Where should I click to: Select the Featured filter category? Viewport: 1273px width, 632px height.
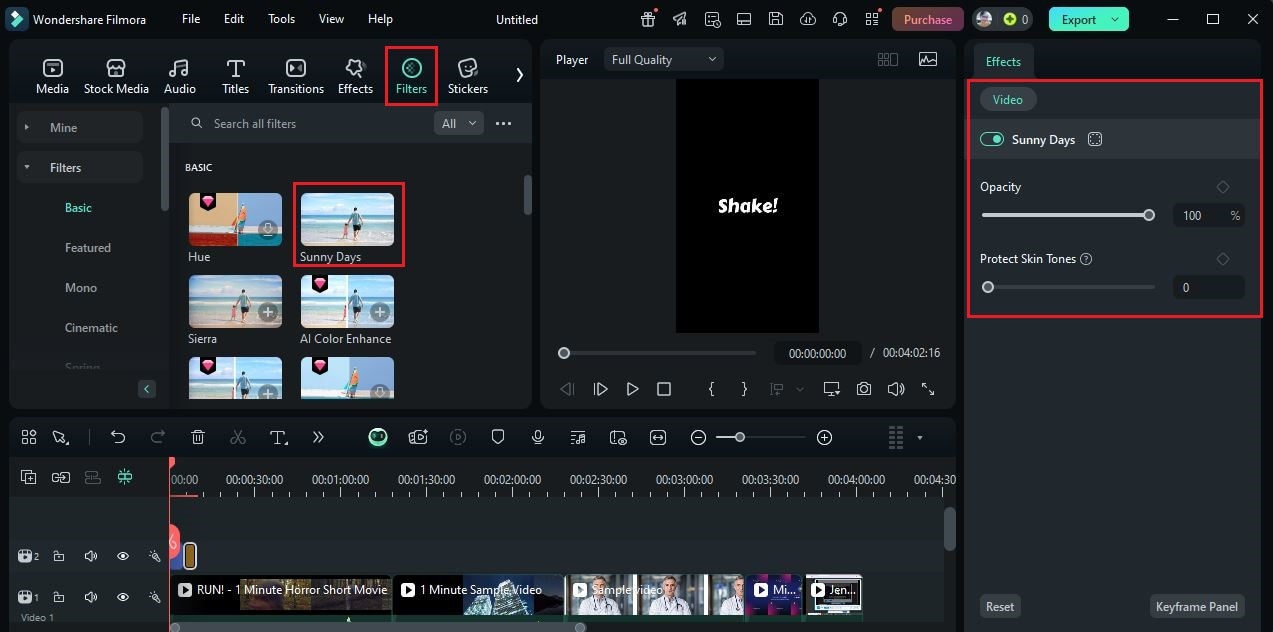point(88,248)
